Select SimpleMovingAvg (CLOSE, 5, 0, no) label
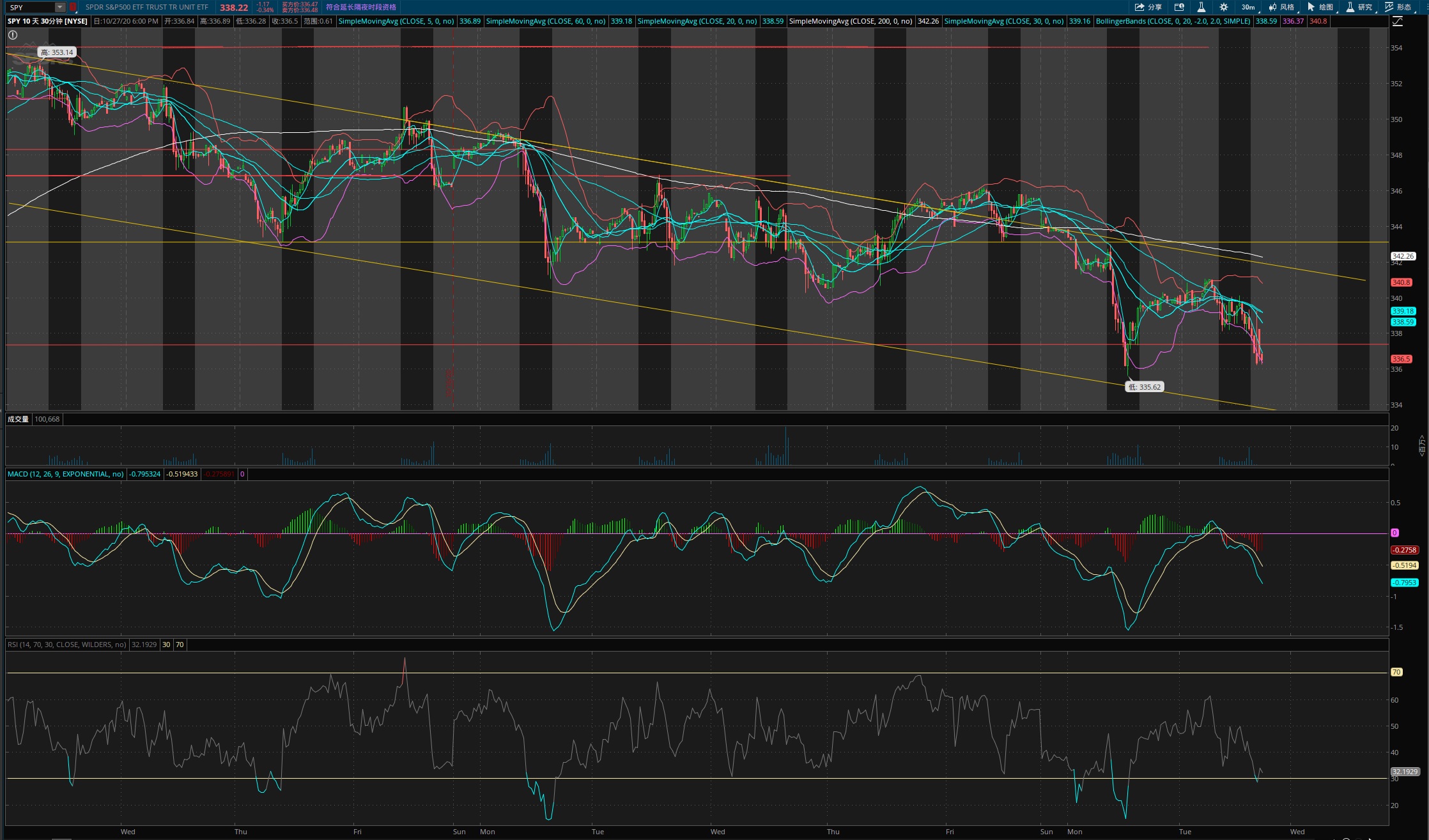The width and height of the screenshot is (1429, 840). point(396,21)
